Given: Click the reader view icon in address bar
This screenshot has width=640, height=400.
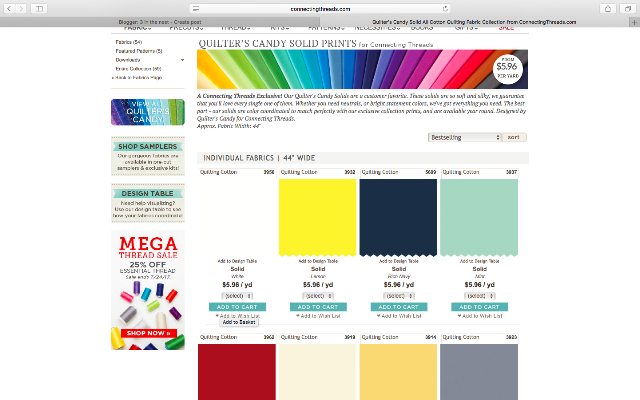Looking at the screenshot, I should [196, 9].
